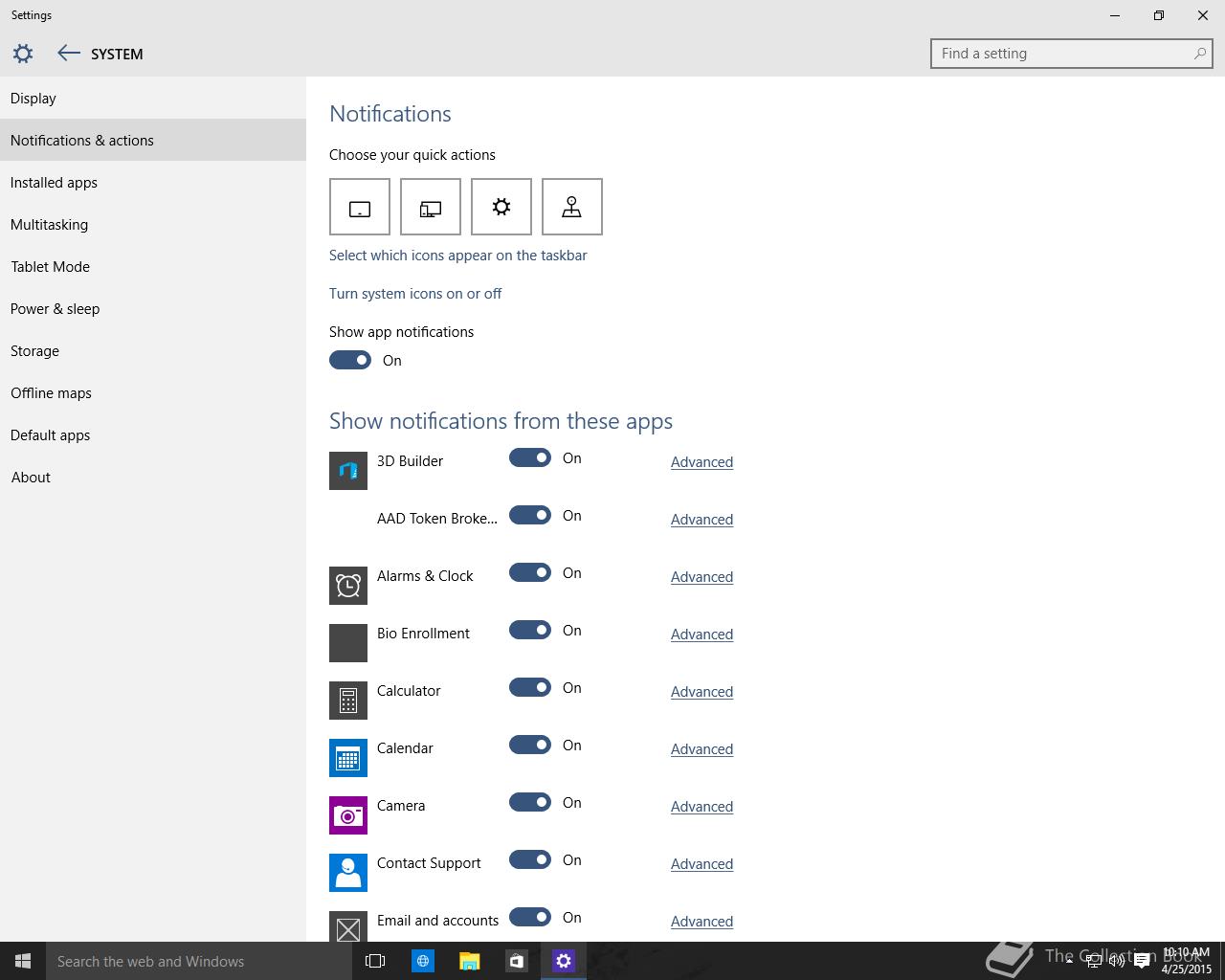Image resolution: width=1225 pixels, height=980 pixels.
Task: Open 'Select which icons appear on the taskbar'
Action: click(458, 256)
